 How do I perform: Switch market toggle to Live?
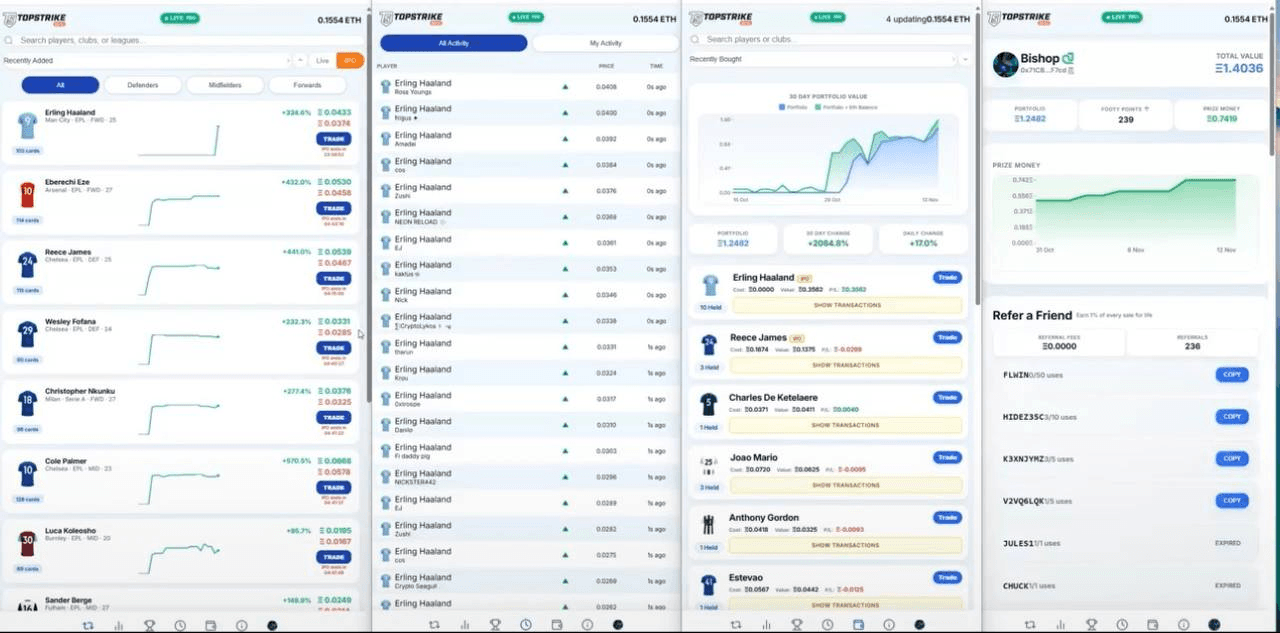pos(323,61)
